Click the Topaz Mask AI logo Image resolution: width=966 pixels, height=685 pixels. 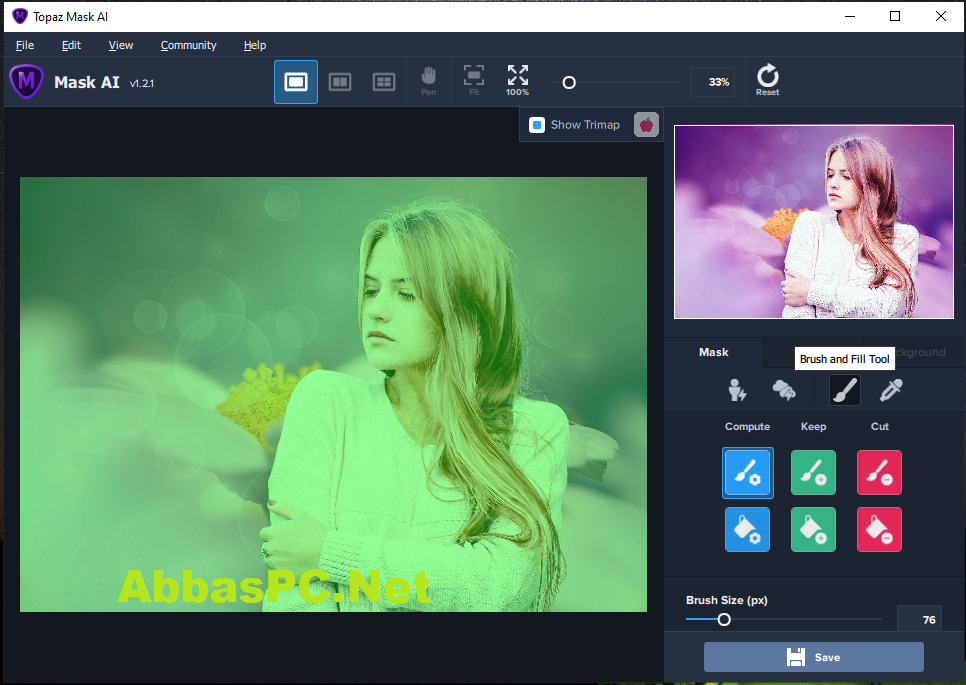coord(26,81)
